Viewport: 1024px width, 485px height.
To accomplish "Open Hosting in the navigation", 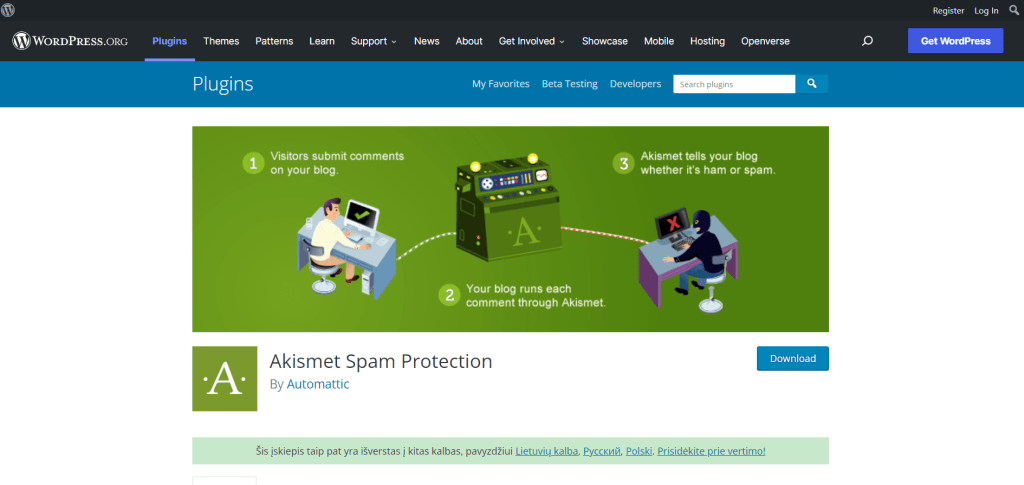I will [x=707, y=41].
